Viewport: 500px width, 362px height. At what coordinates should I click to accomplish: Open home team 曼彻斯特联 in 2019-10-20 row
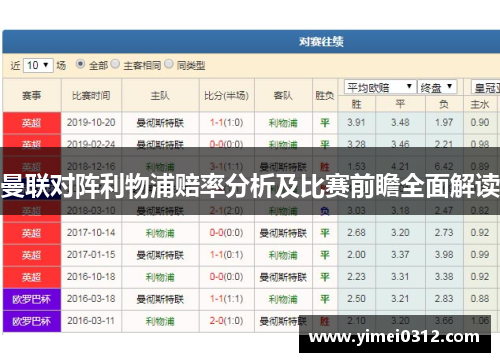(160, 123)
